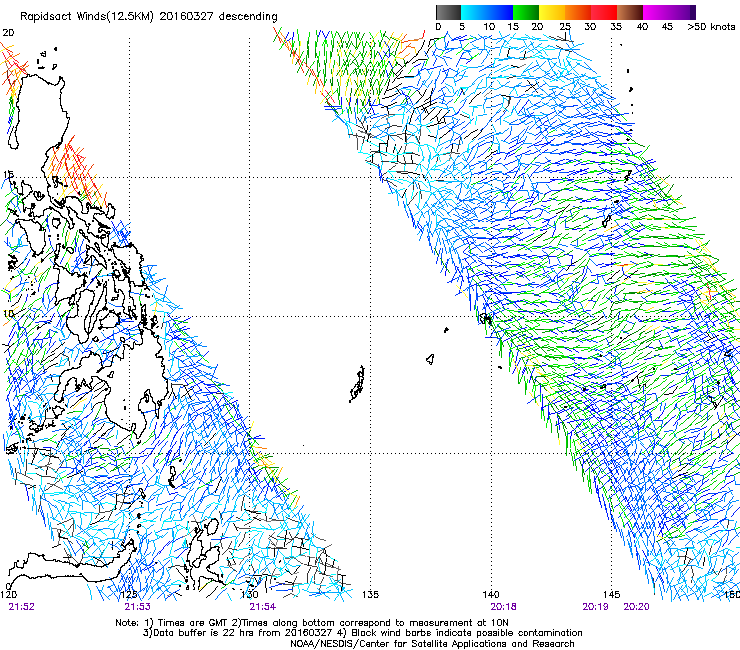Click the green 15-20 knots legend segment

coord(526,12)
